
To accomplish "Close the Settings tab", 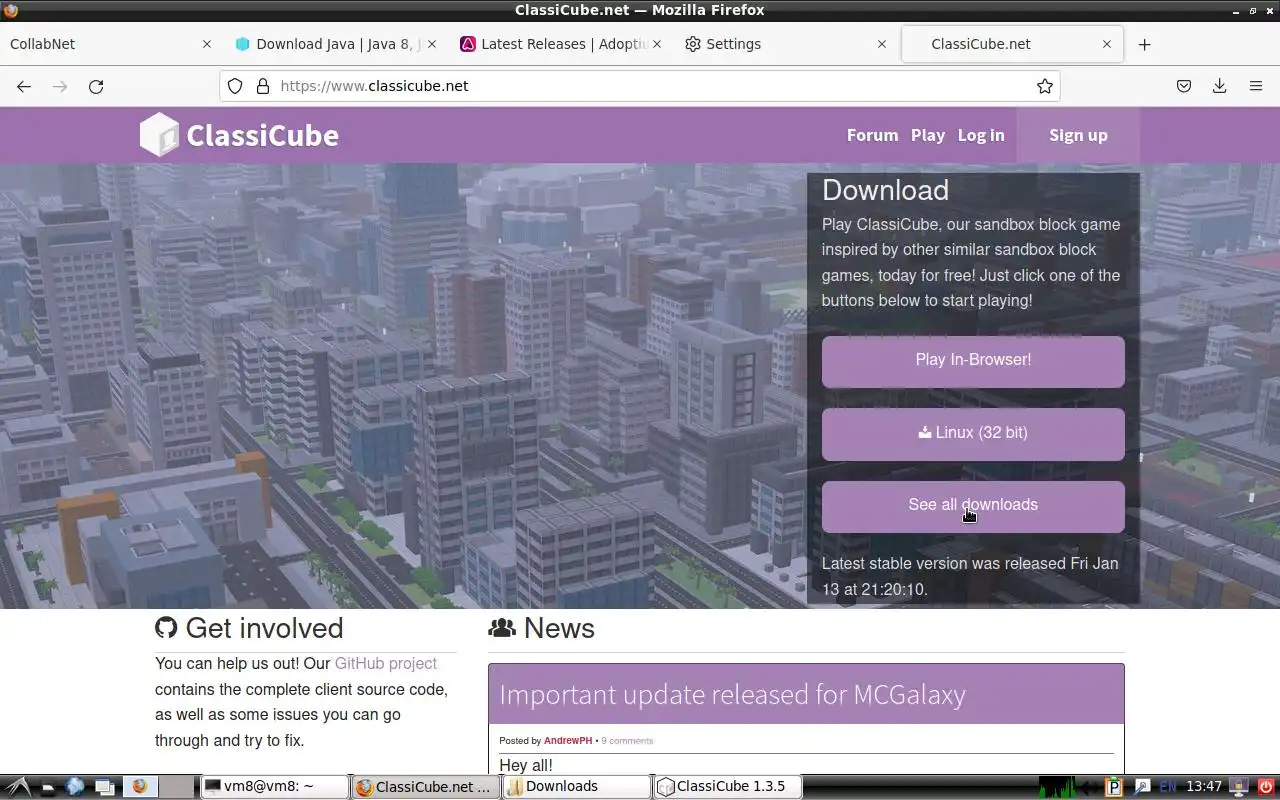I will (x=882, y=44).
